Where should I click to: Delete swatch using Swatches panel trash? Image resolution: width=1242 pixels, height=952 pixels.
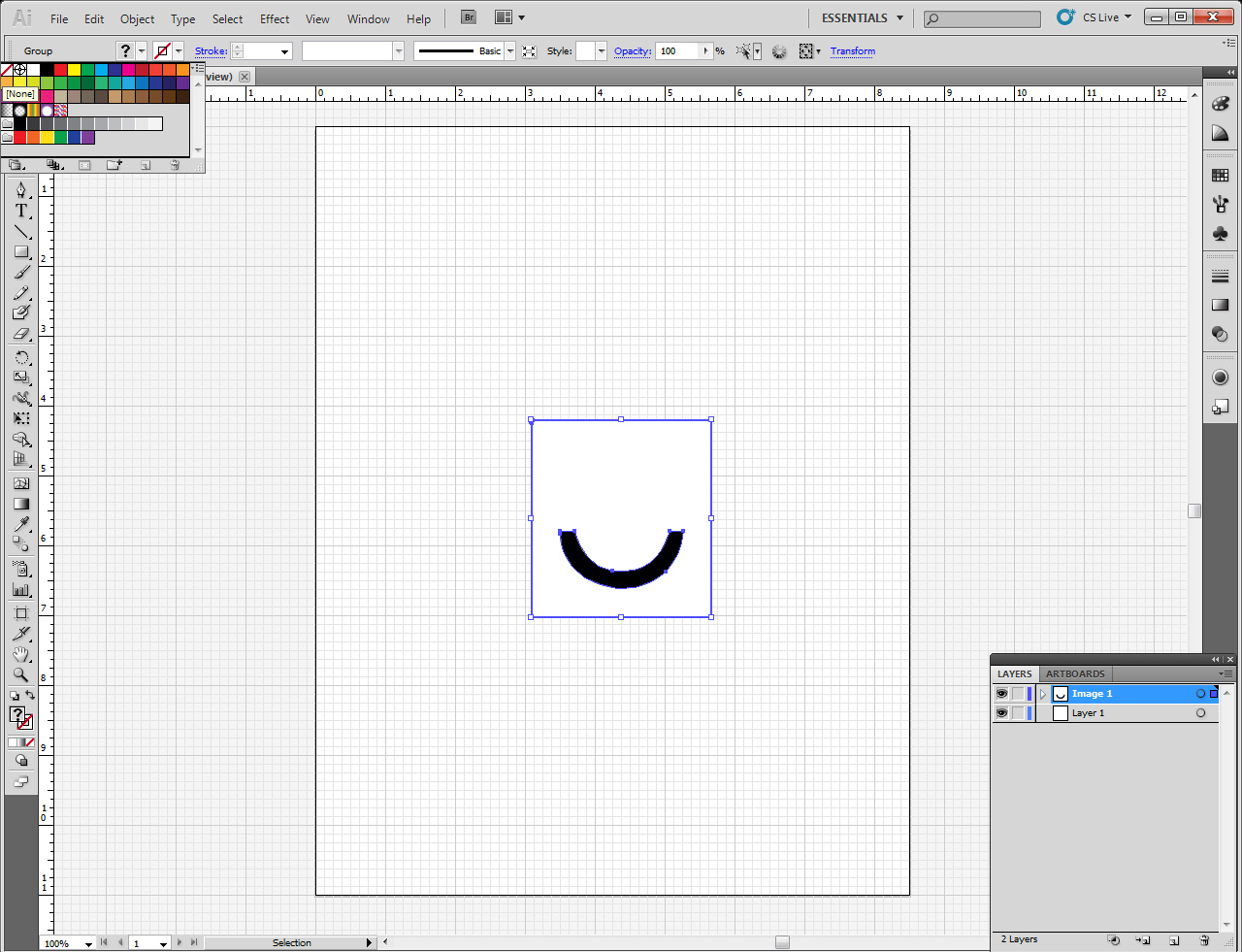(175, 165)
